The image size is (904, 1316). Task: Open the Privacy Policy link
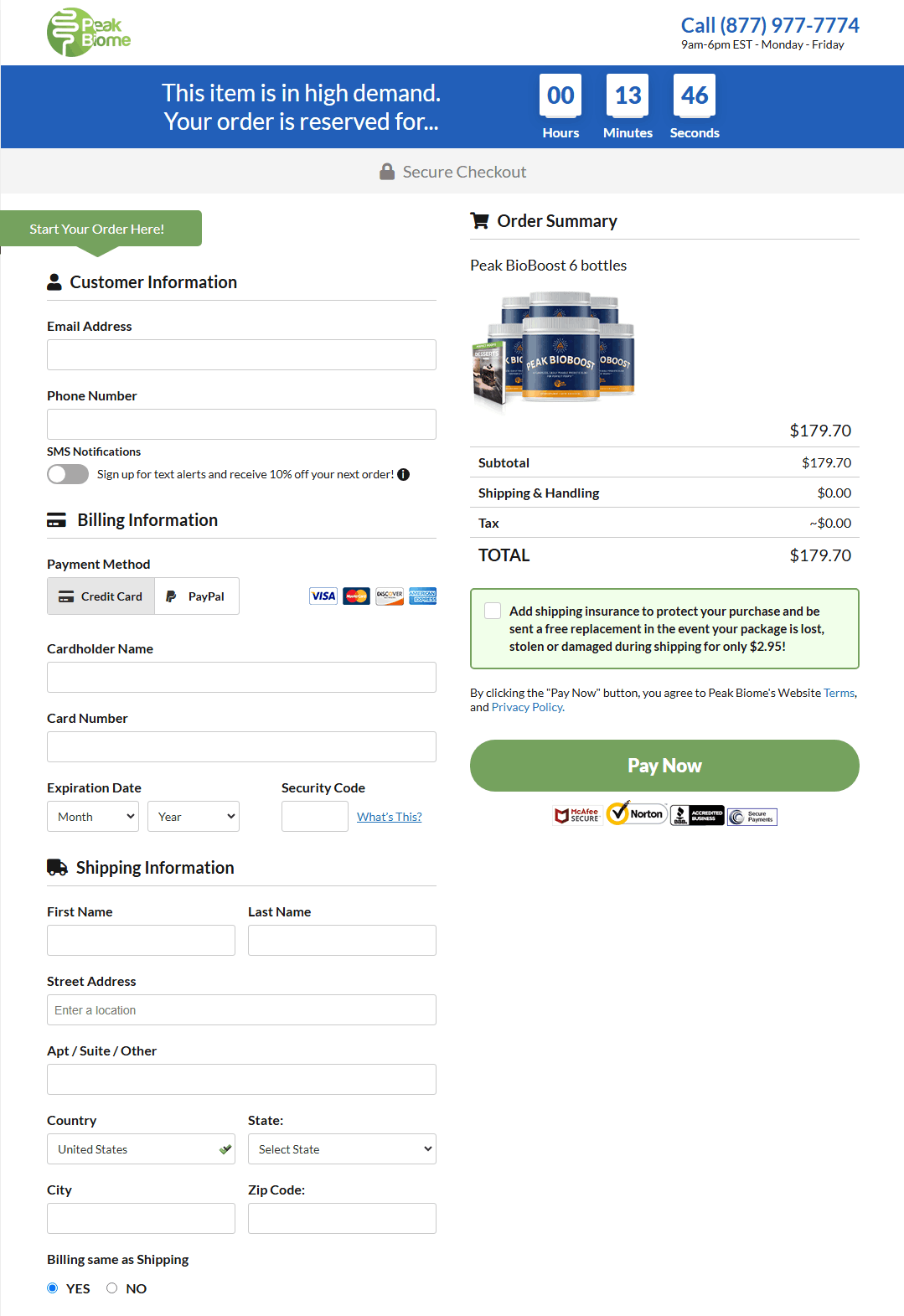coord(527,706)
